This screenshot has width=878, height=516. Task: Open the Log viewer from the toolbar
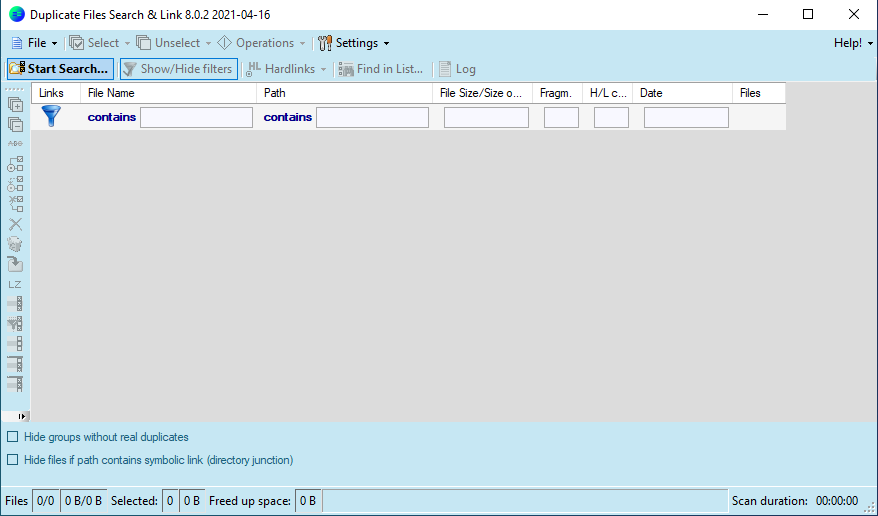(x=457, y=69)
